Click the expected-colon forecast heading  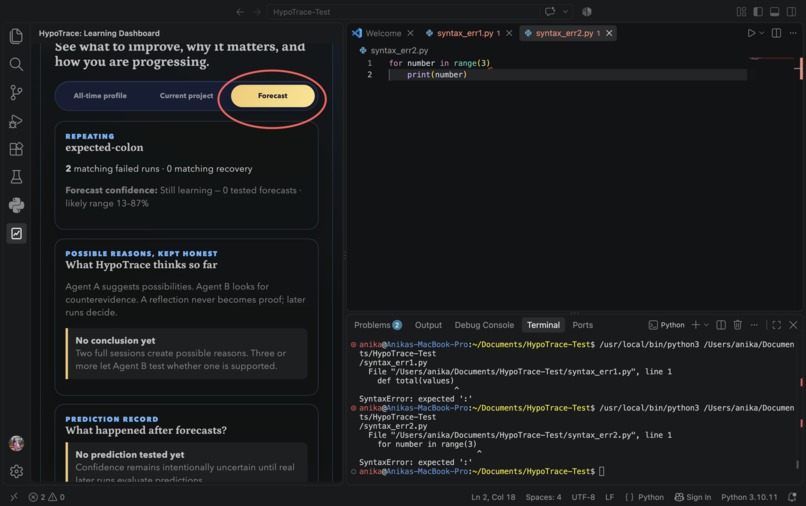(x=104, y=148)
